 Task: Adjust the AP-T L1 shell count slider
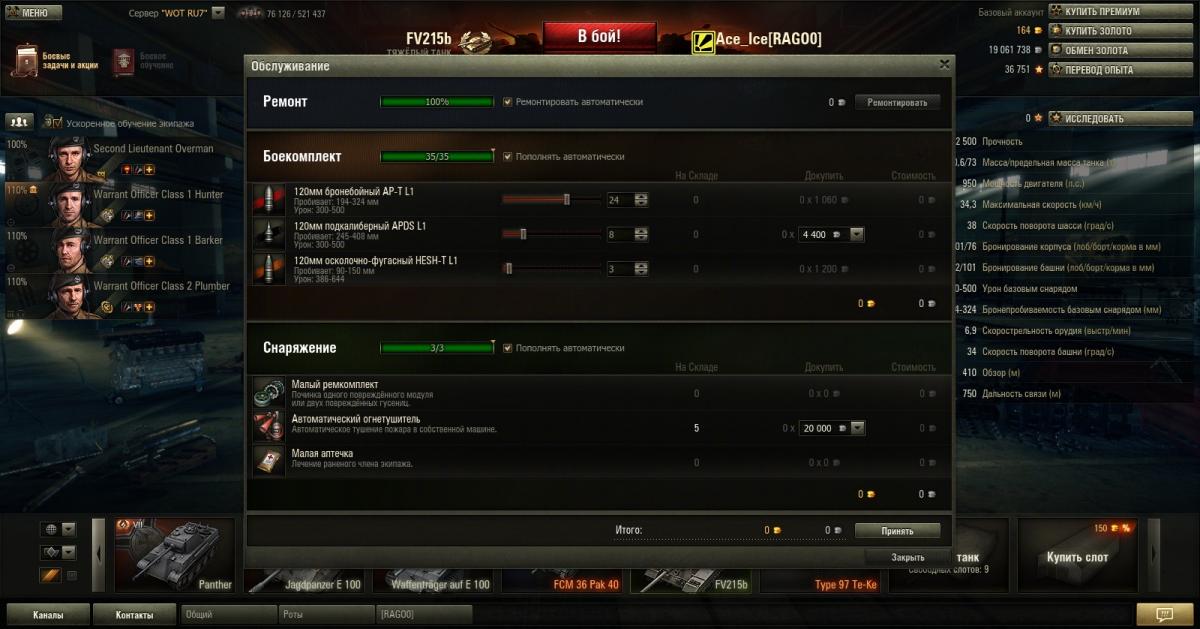coord(551,200)
